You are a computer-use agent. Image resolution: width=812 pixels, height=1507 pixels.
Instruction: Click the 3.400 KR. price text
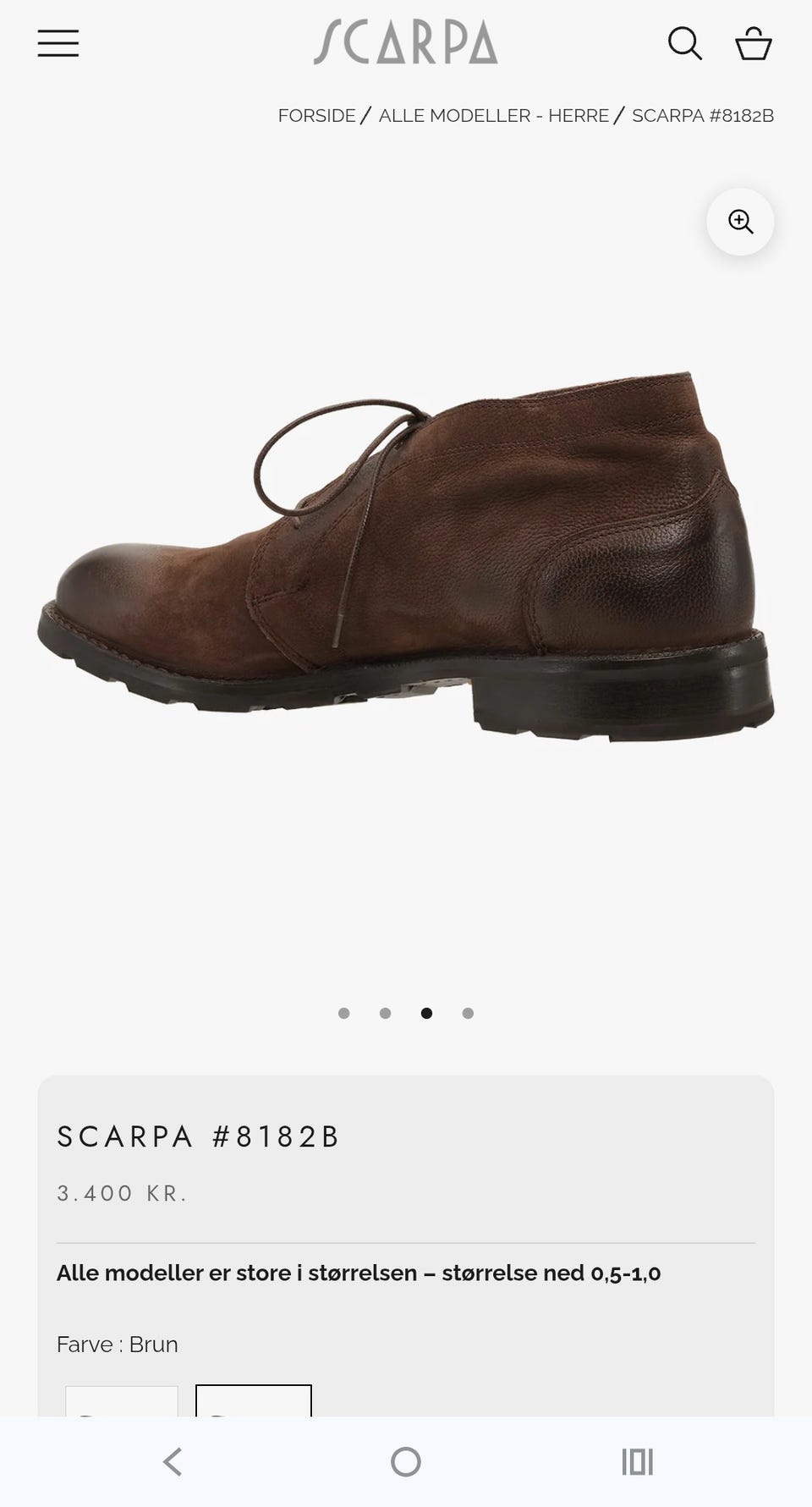[122, 1194]
